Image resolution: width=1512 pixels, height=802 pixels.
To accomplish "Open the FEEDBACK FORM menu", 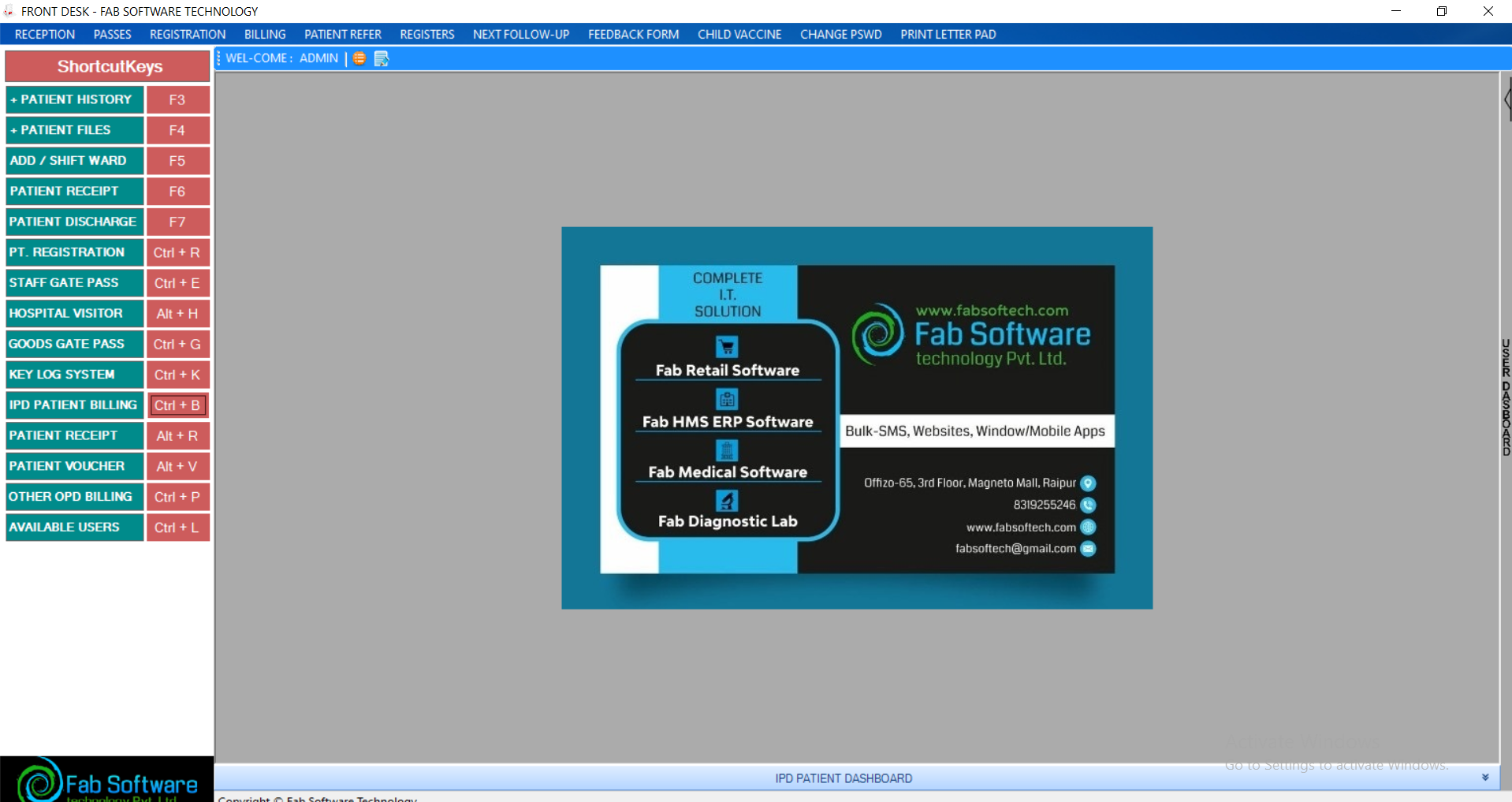I will [x=634, y=35].
